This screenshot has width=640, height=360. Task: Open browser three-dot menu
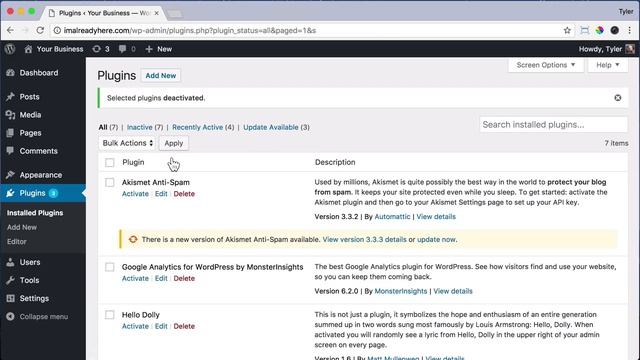pyautogui.click(x=630, y=30)
